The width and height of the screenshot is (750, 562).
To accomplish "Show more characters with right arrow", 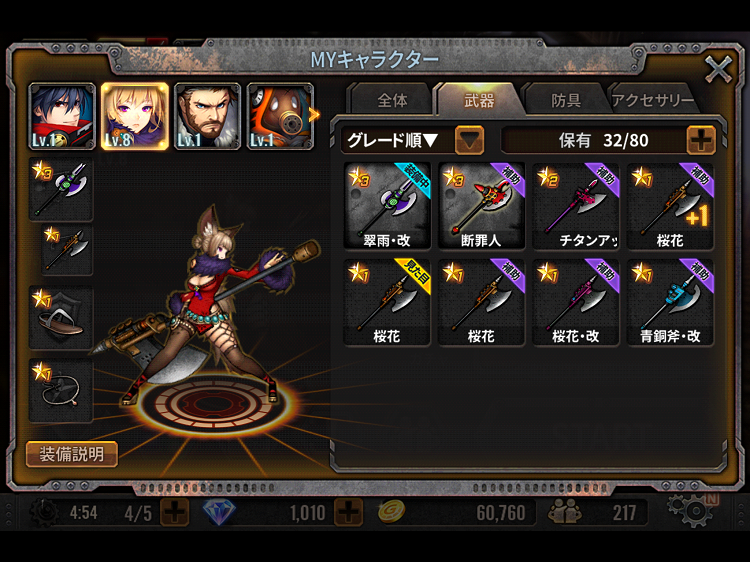I will tap(314, 115).
